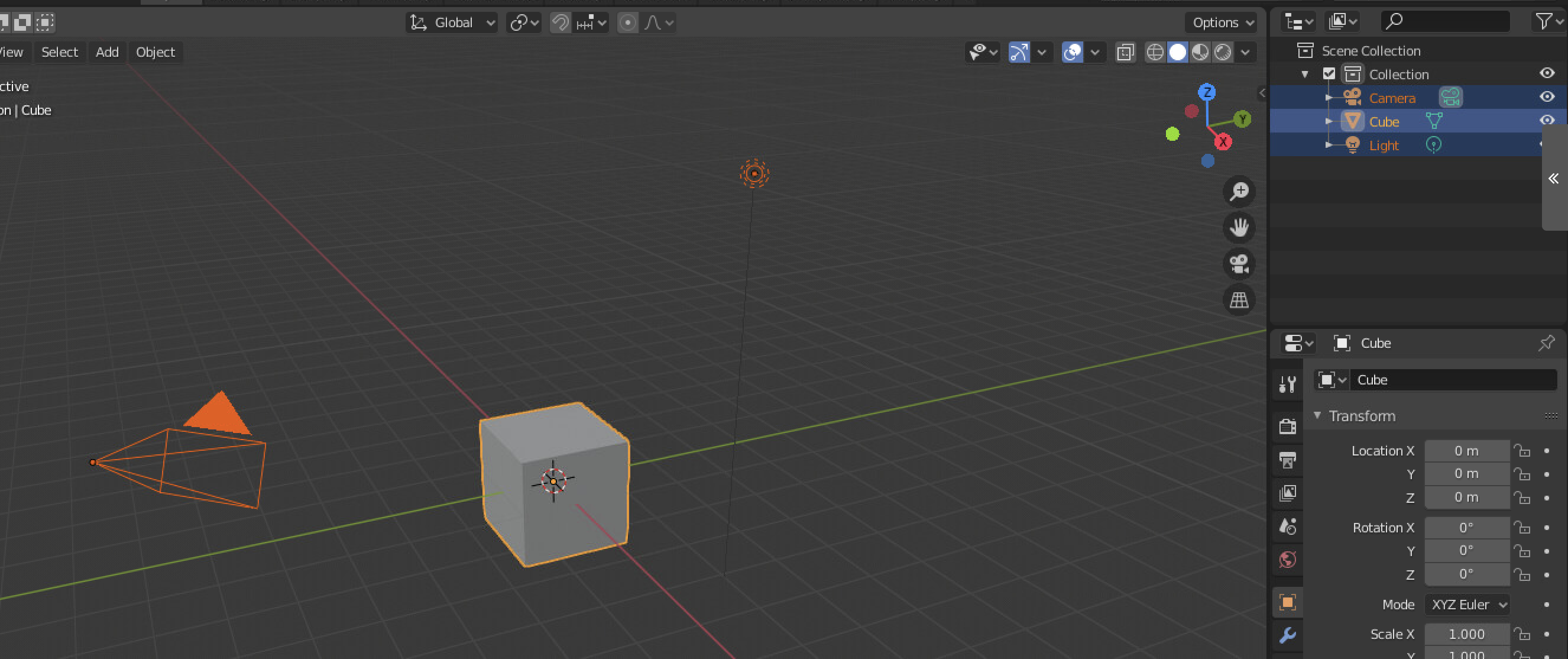The height and width of the screenshot is (659, 1568).
Task: Click the pan view hand icon
Action: click(x=1239, y=228)
